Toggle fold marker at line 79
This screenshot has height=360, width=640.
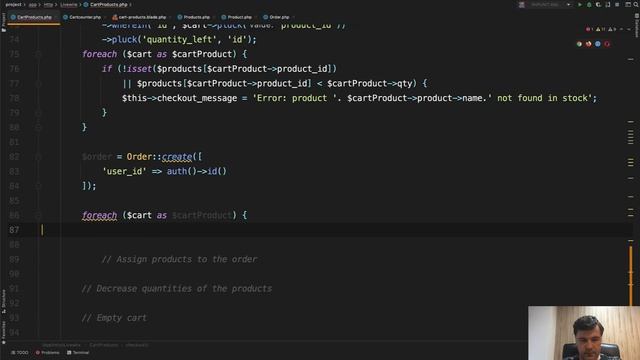[38, 113]
